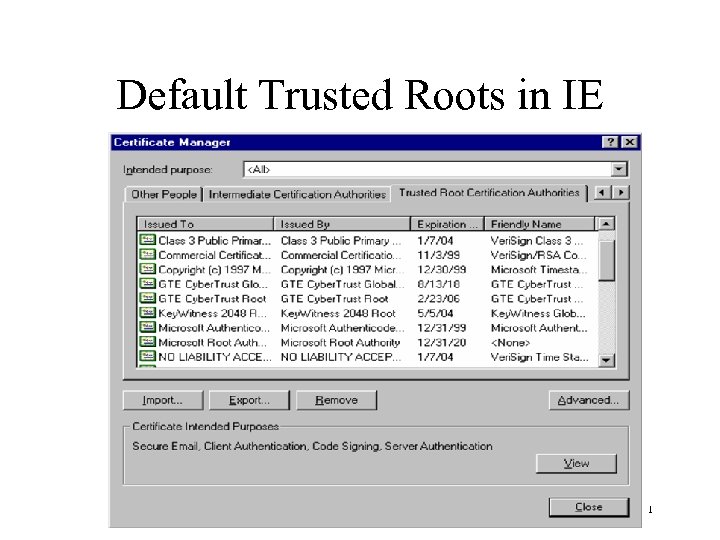Click certificate icon for Commercial Certification row
This screenshot has height=540, width=720.
click(x=147, y=255)
